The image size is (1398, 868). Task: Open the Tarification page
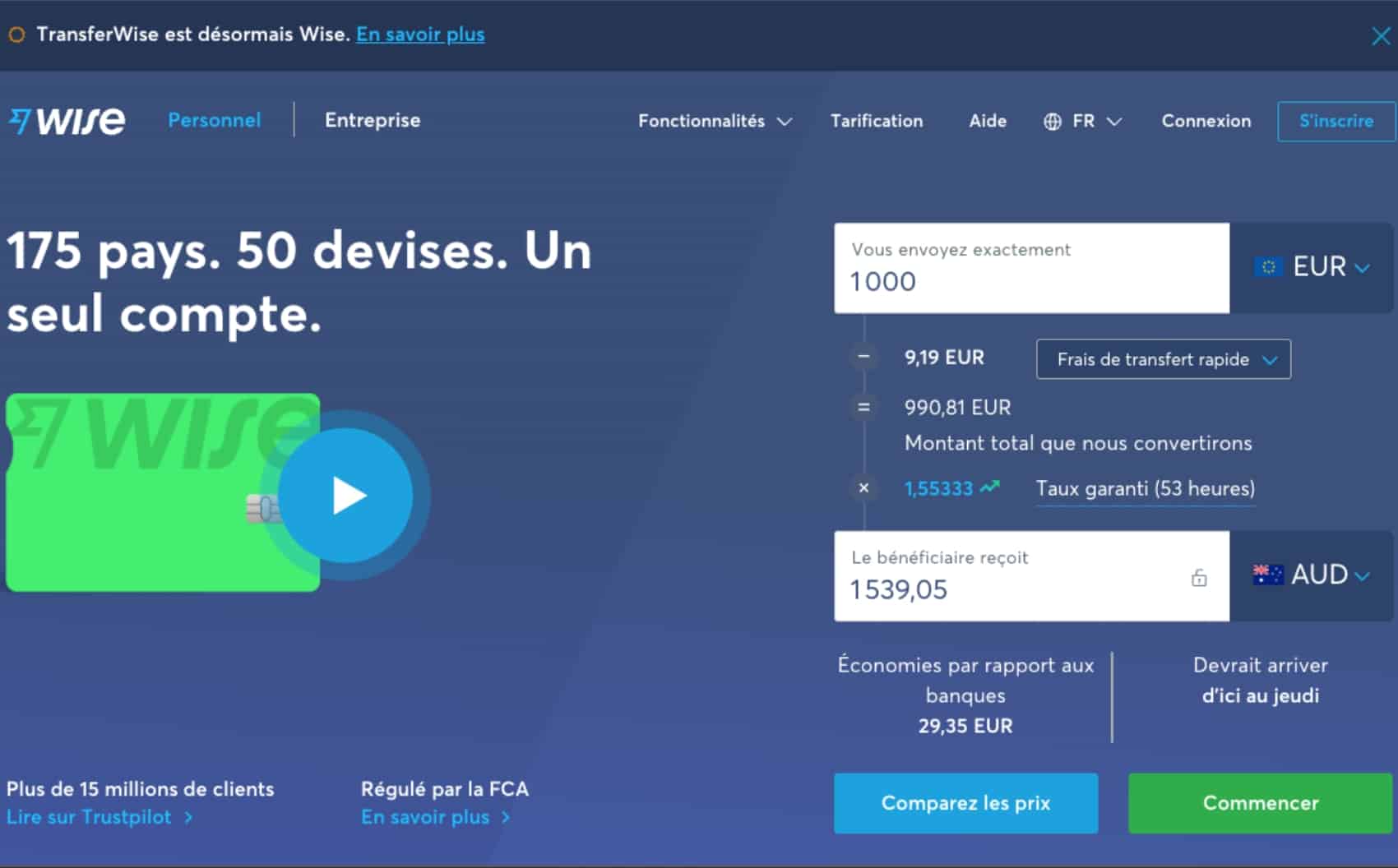[877, 121]
